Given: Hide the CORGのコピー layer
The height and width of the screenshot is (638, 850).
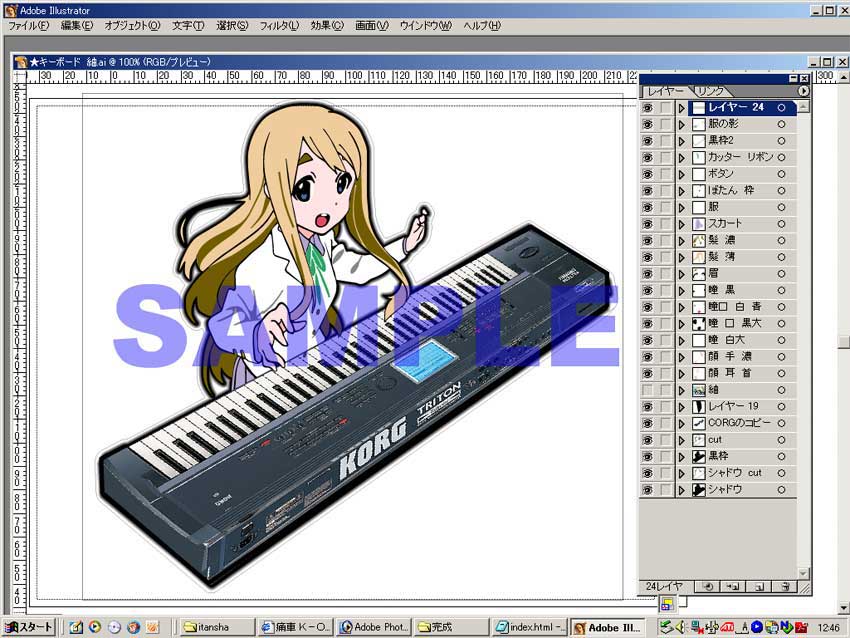Looking at the screenshot, I should [x=648, y=423].
